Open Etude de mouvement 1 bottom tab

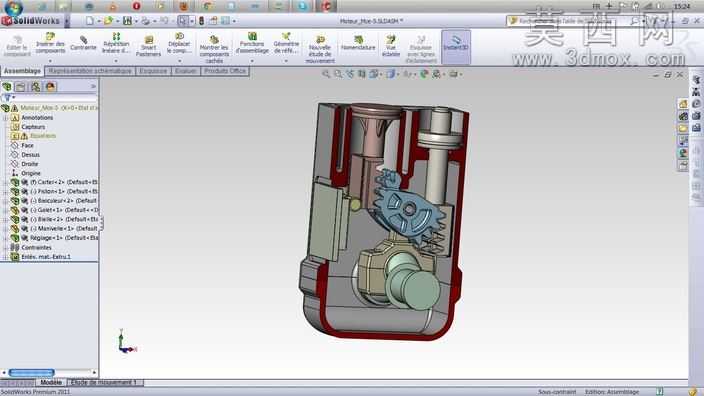click(x=105, y=383)
